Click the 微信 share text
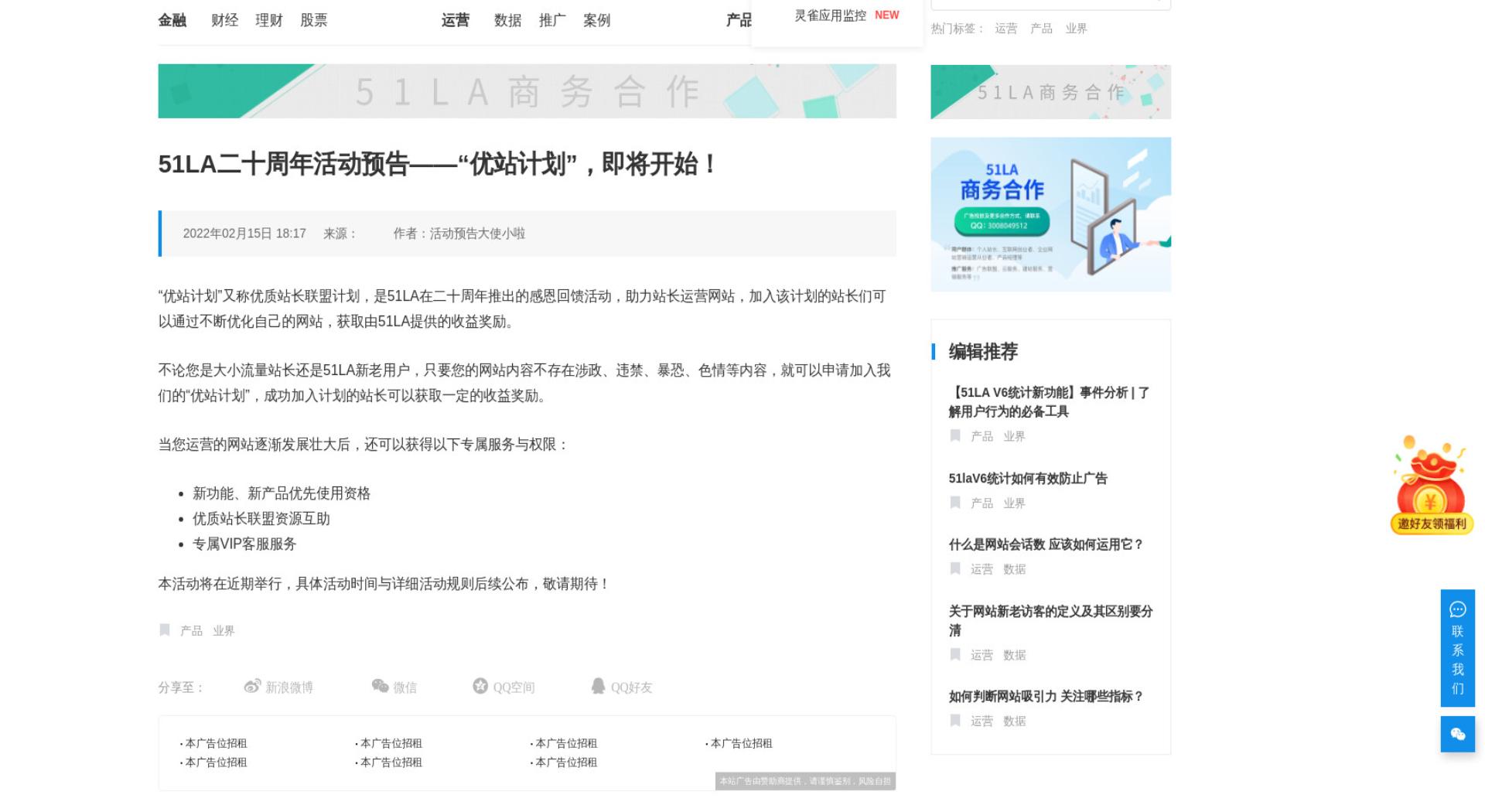1485x812 pixels. (x=405, y=687)
